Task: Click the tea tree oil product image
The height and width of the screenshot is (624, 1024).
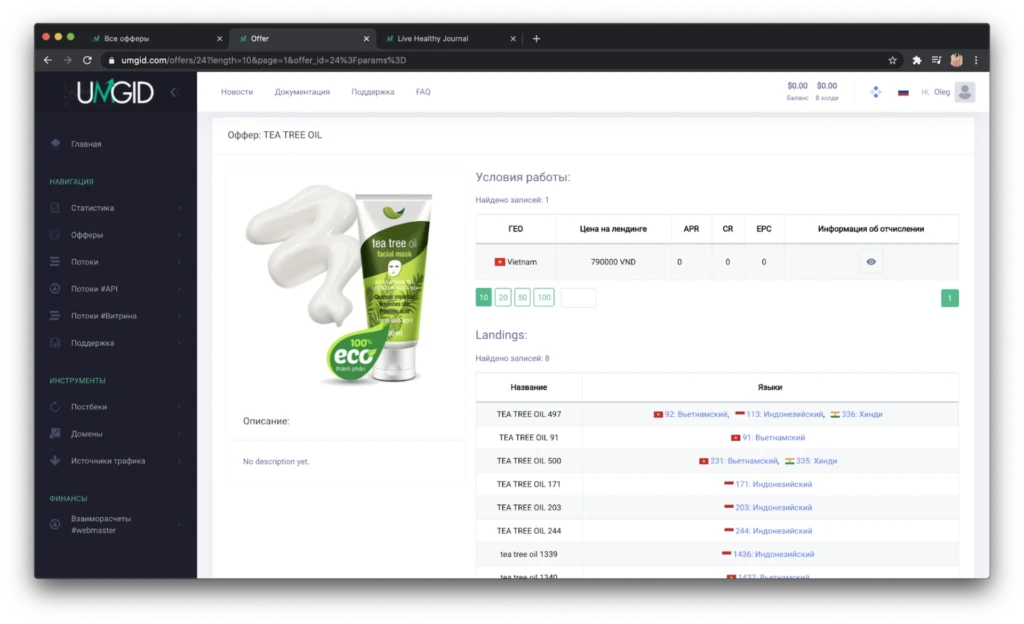Action: pyautogui.click(x=339, y=285)
